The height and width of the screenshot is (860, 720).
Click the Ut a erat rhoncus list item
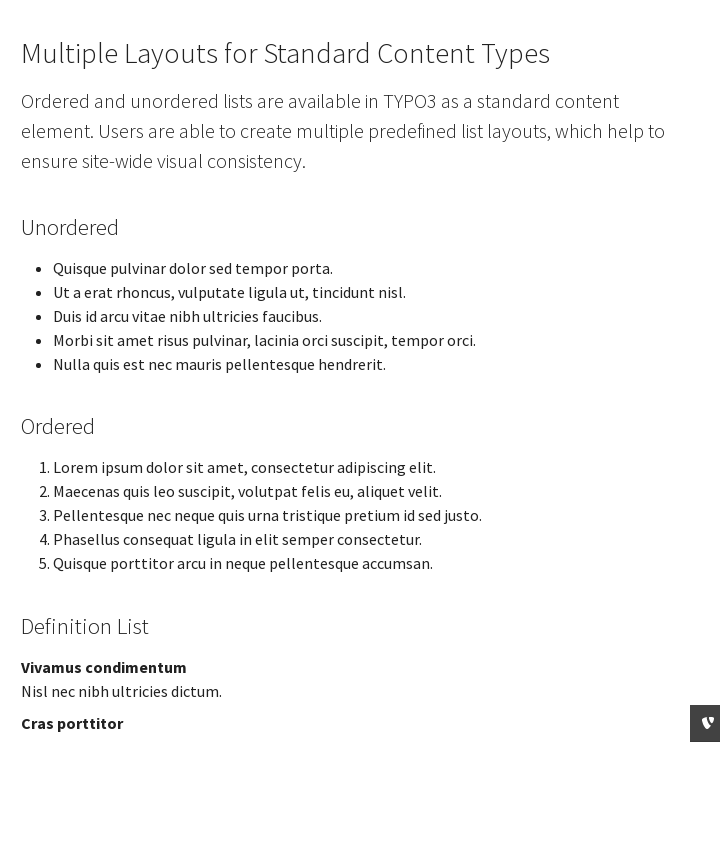click(229, 292)
